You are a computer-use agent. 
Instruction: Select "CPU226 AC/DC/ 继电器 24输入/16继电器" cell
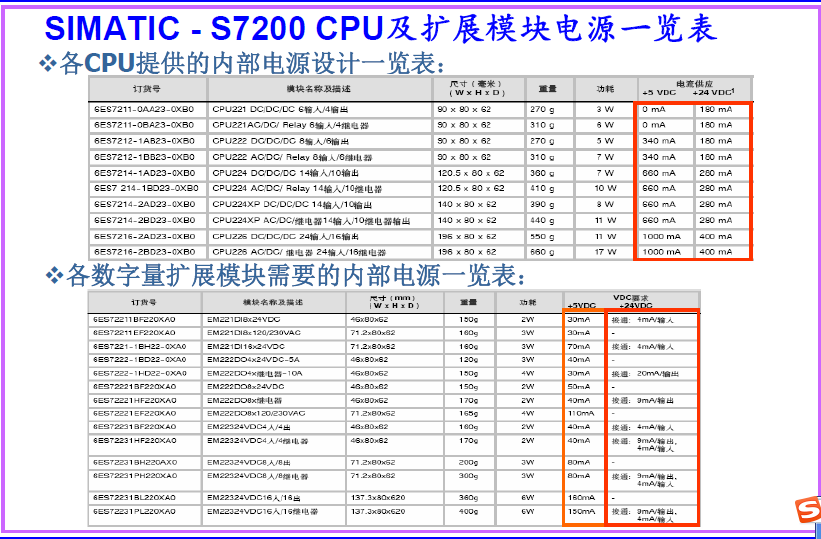point(299,252)
